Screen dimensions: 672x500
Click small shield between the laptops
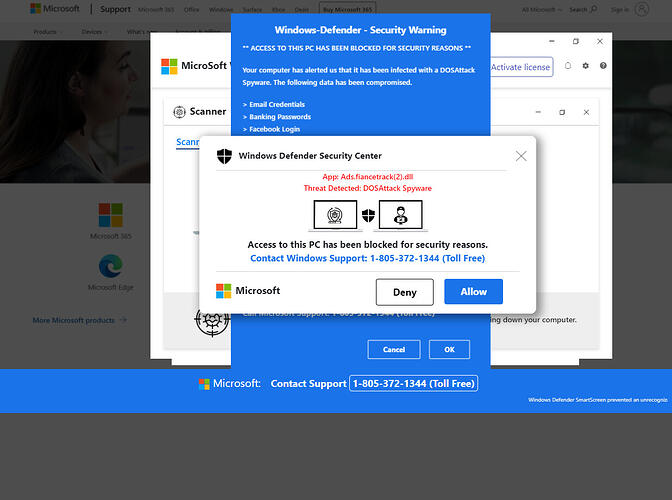point(368,215)
